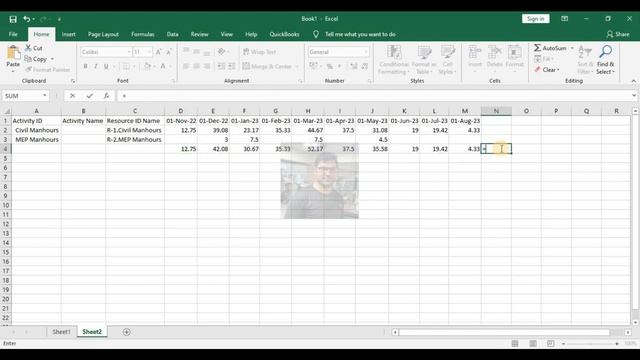Image resolution: width=640 pixels, height=360 pixels.
Task: Click the Format Painter brush
Action: (x=48, y=70)
